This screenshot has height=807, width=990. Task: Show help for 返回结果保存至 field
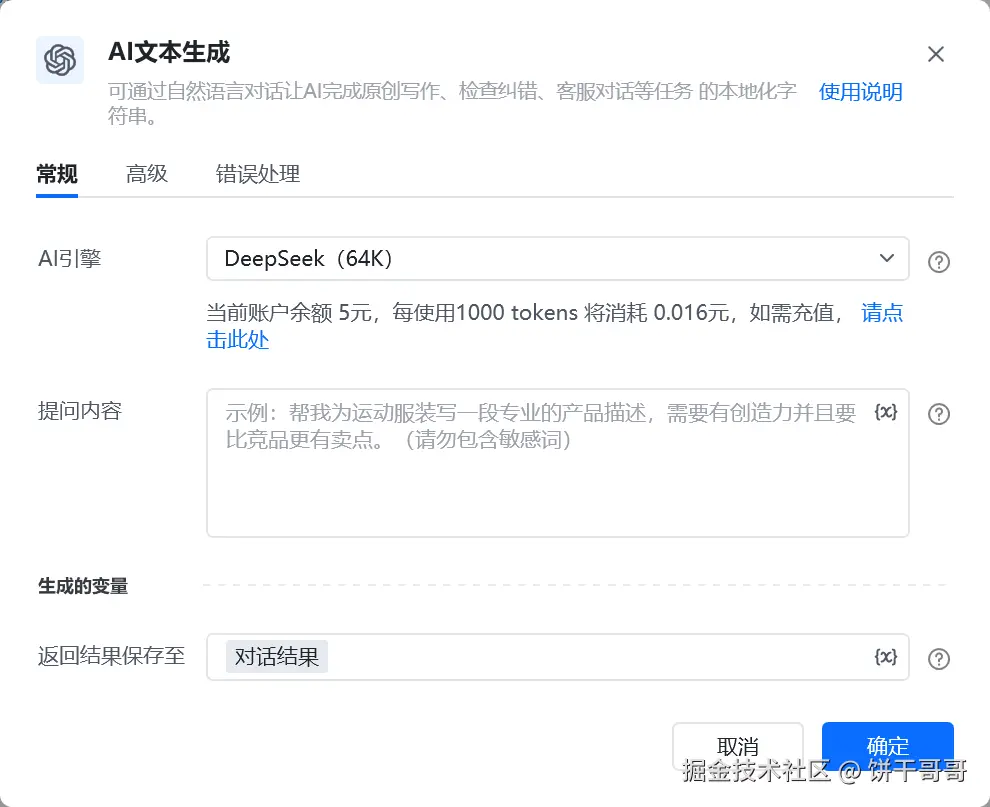pyautogui.click(x=939, y=659)
